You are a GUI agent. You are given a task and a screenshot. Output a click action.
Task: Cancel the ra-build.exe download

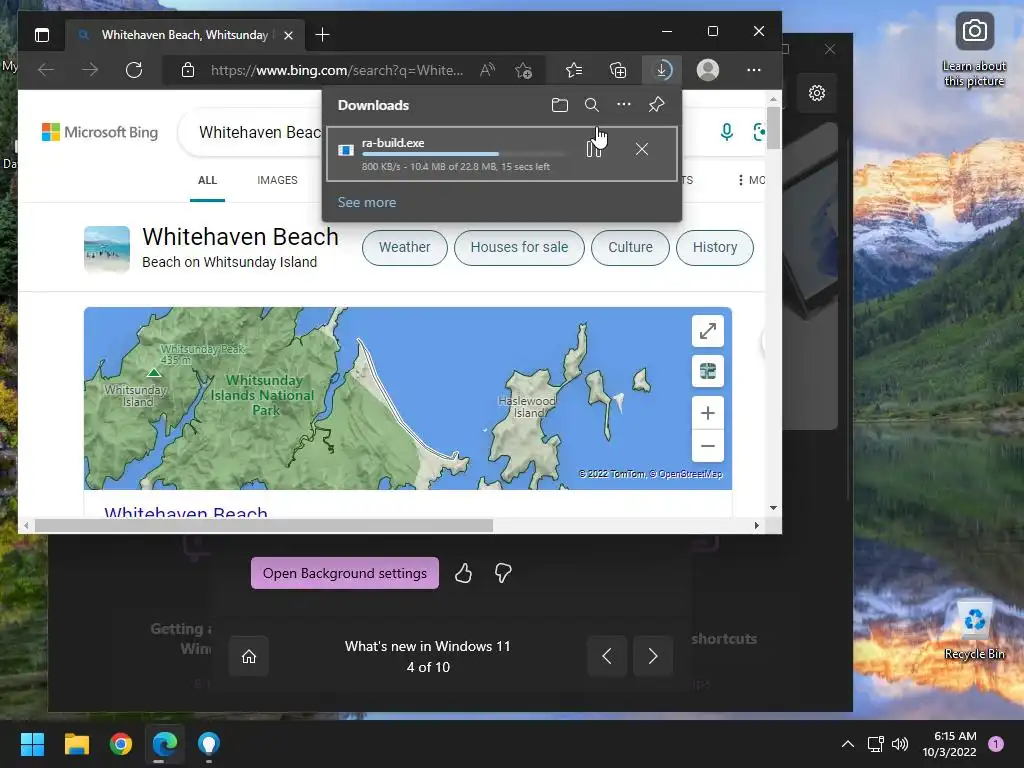[x=641, y=150]
